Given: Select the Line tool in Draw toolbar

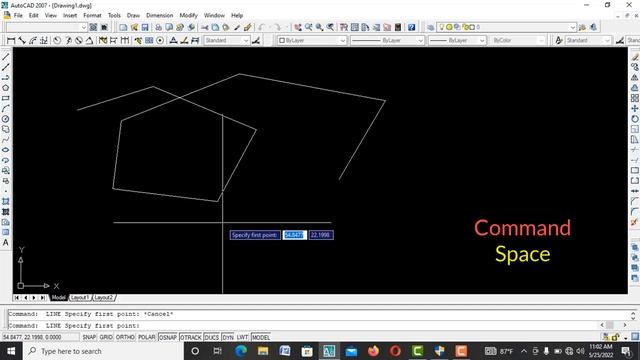Looking at the screenshot, I should point(6,57).
